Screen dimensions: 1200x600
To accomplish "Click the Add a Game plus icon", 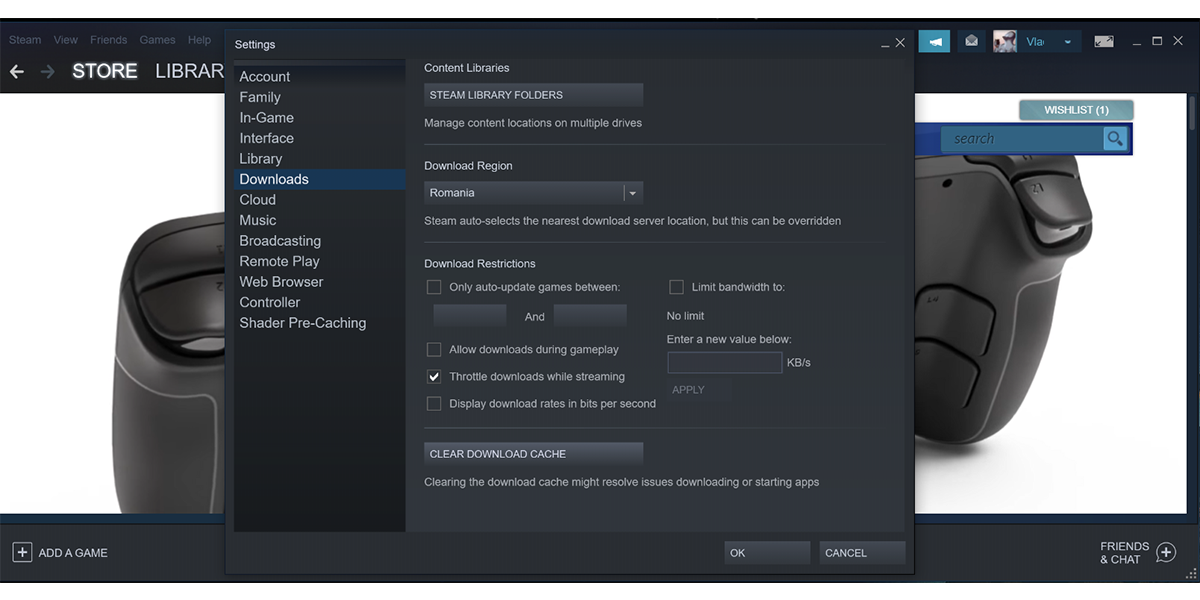I will pos(22,552).
